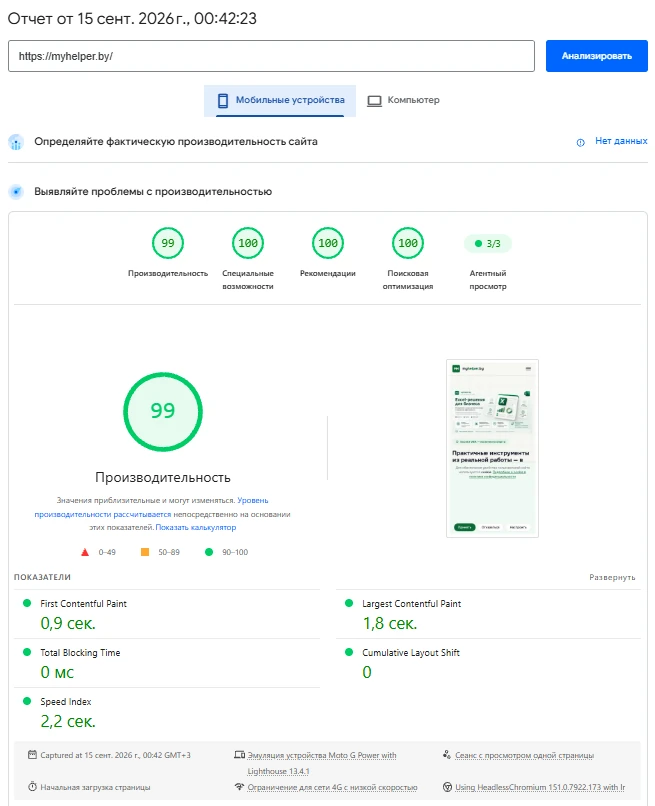Screen dimensions: 655x806
Task: Click the large 99 performance gauge
Action: pyautogui.click(x=163, y=412)
